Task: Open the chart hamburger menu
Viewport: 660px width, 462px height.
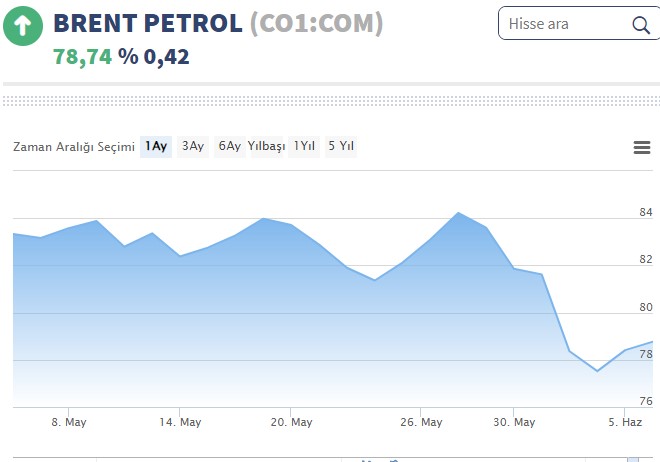Action: pos(641,147)
